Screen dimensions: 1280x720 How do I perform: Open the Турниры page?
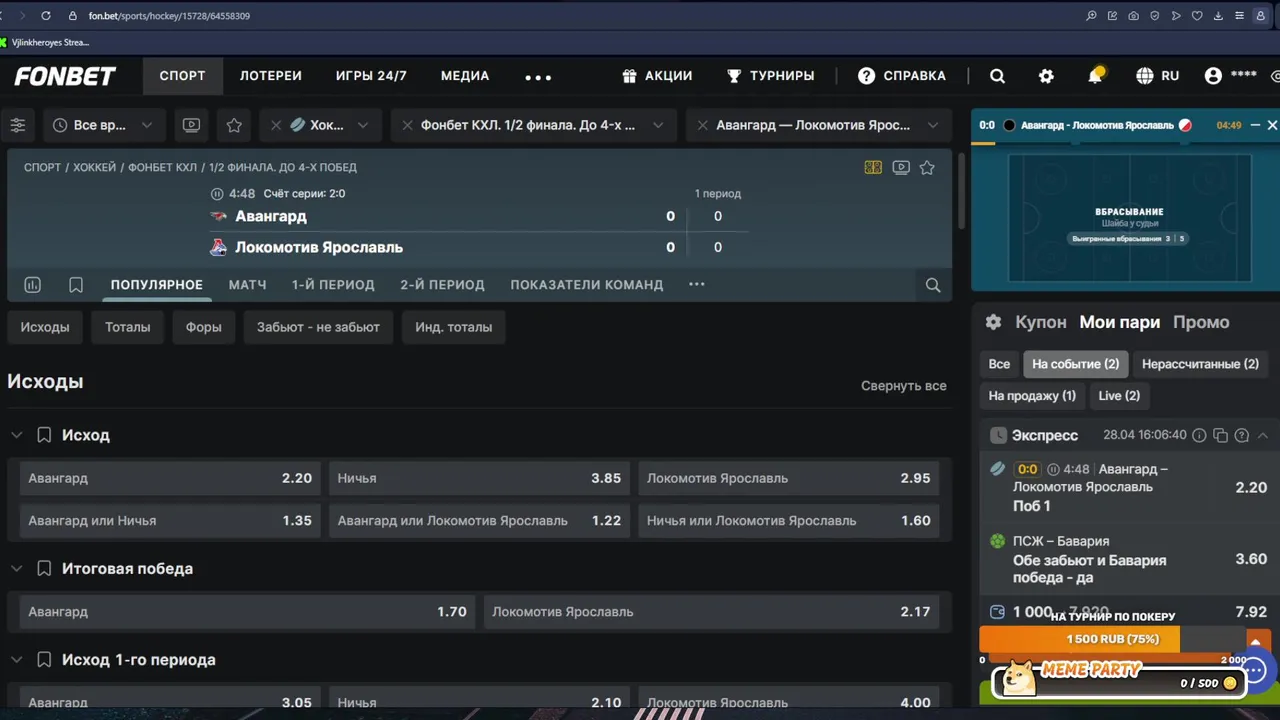[x=770, y=76]
